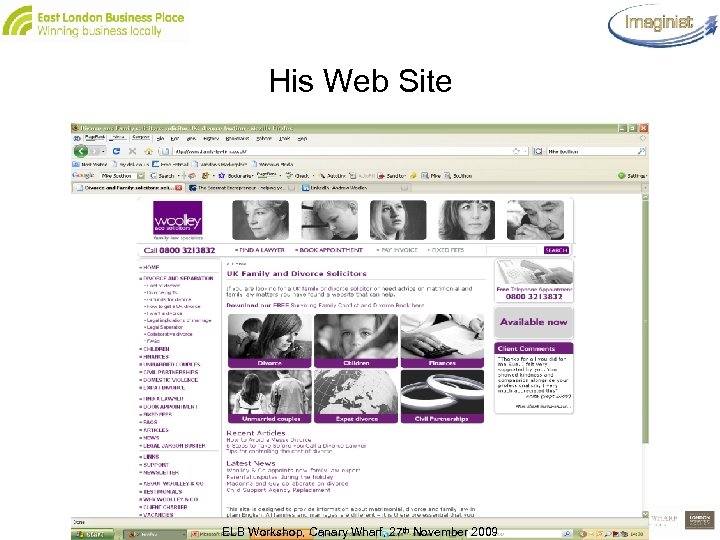Open CHILDREN in the left sidebar
Image resolution: width=720 pixels, height=540 pixels.
pyautogui.click(x=154, y=349)
